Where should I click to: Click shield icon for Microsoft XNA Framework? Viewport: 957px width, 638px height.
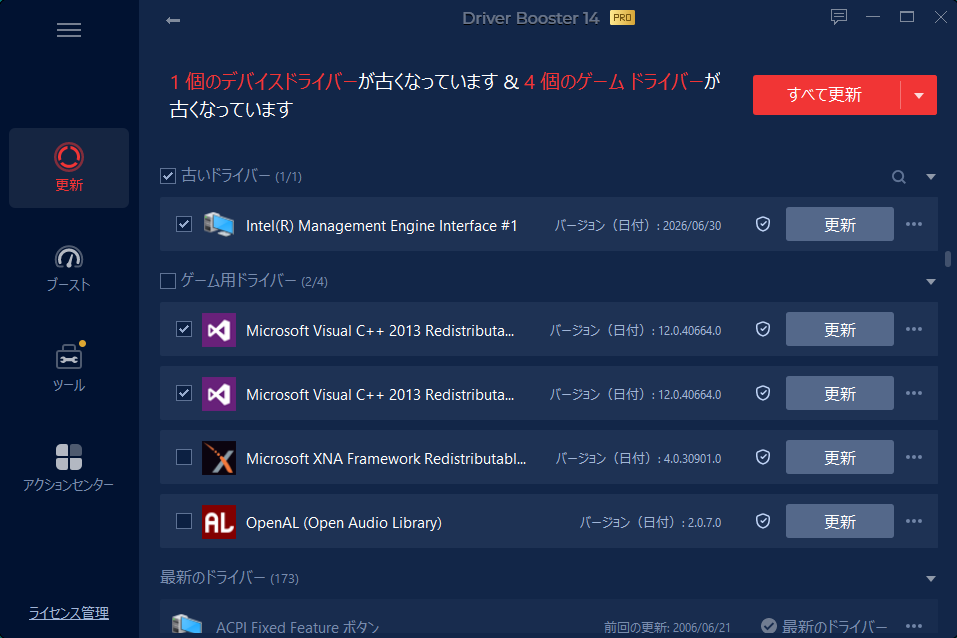(x=763, y=457)
